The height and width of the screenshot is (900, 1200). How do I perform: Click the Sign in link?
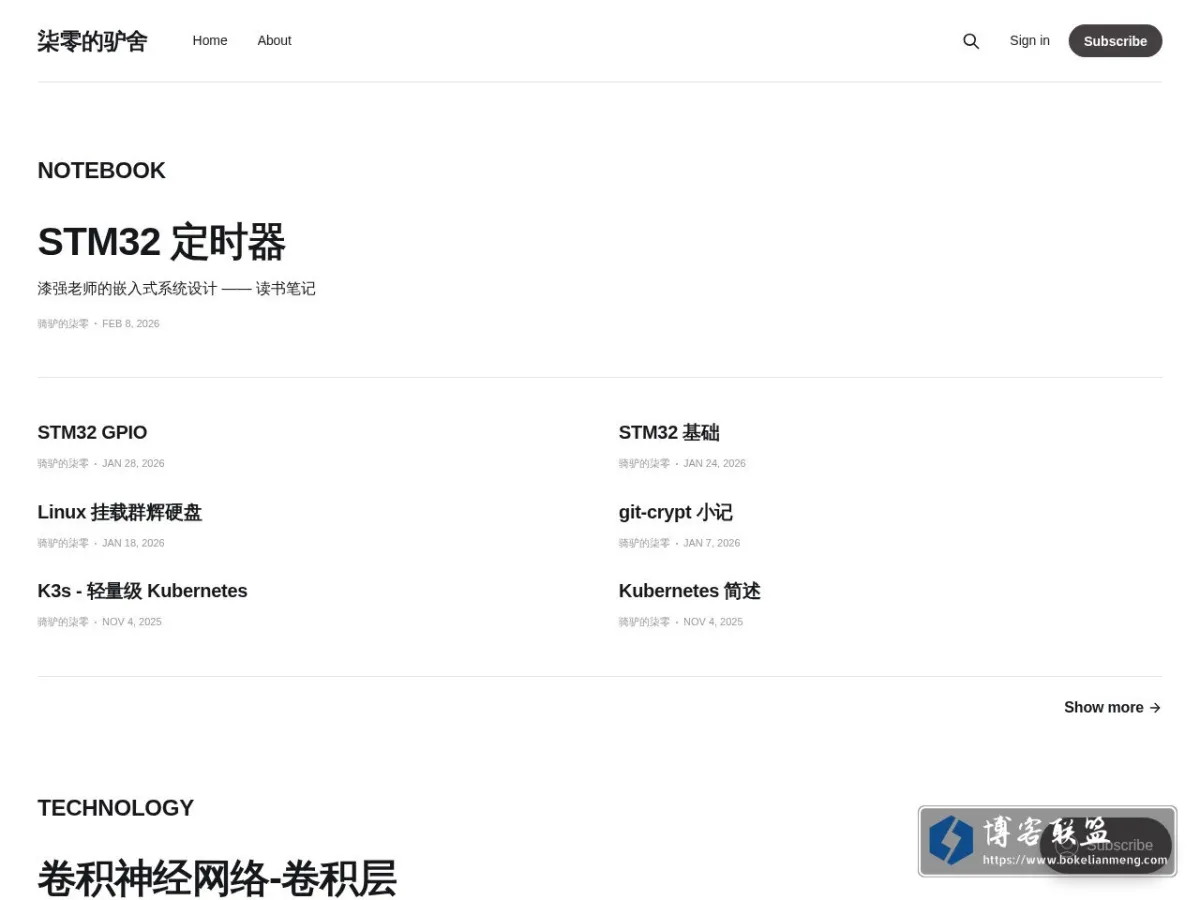[x=1029, y=41]
